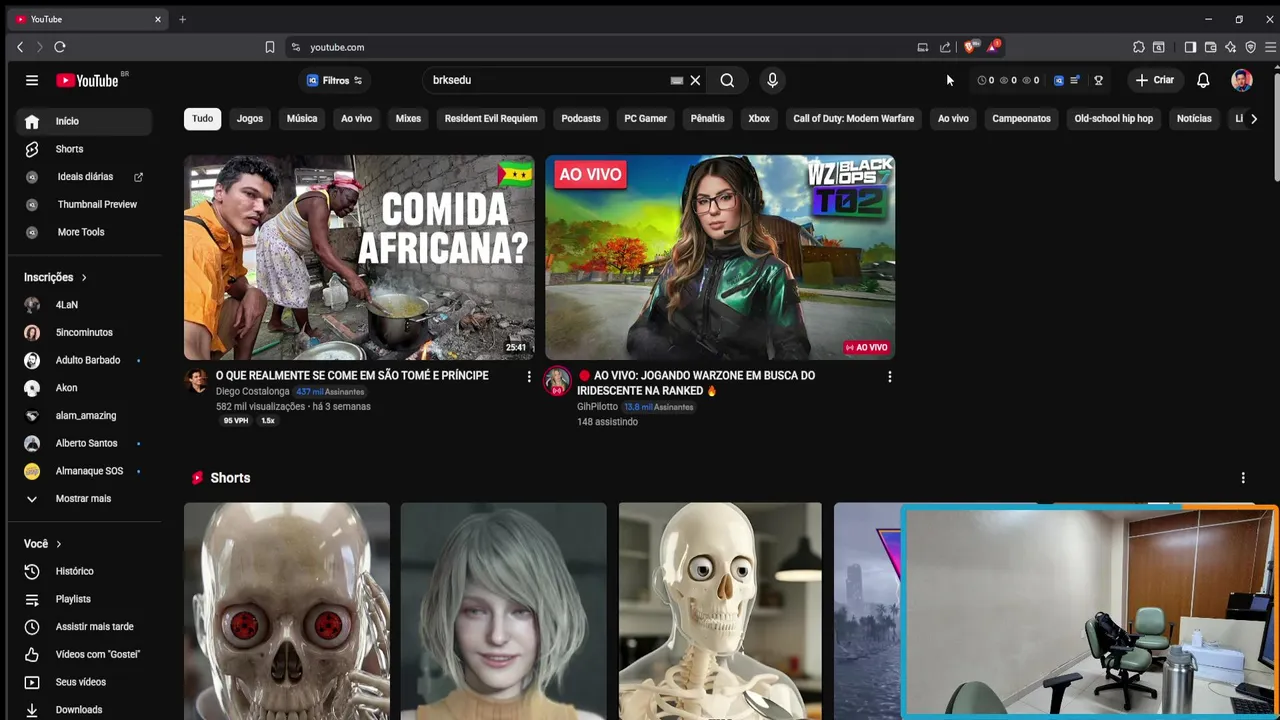Reload the page
This screenshot has width=1280, height=720.
pos(60,47)
